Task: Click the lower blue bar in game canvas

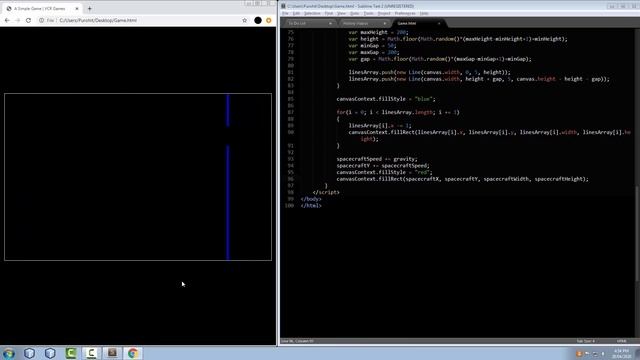Action: click(x=228, y=202)
